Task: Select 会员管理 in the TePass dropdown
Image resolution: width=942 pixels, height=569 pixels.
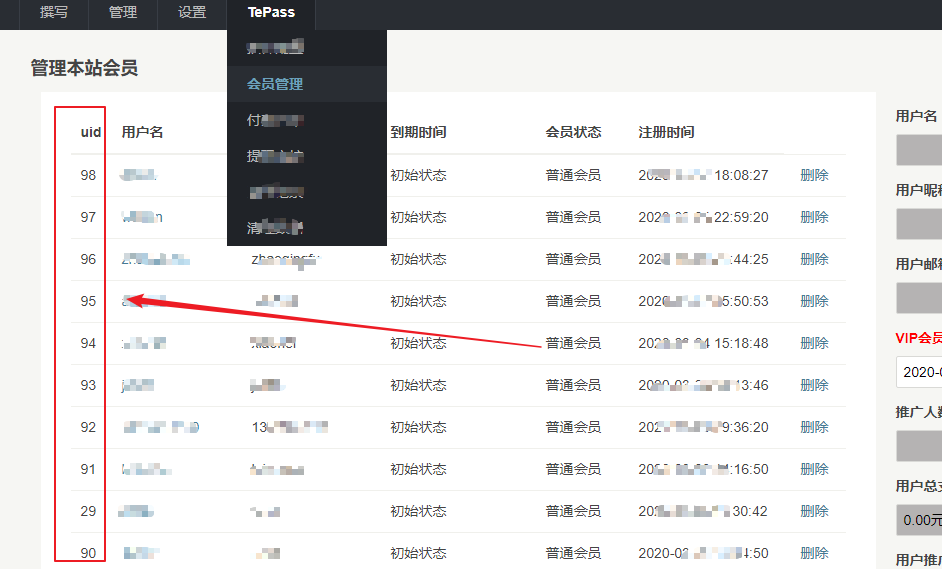Action: [275, 84]
